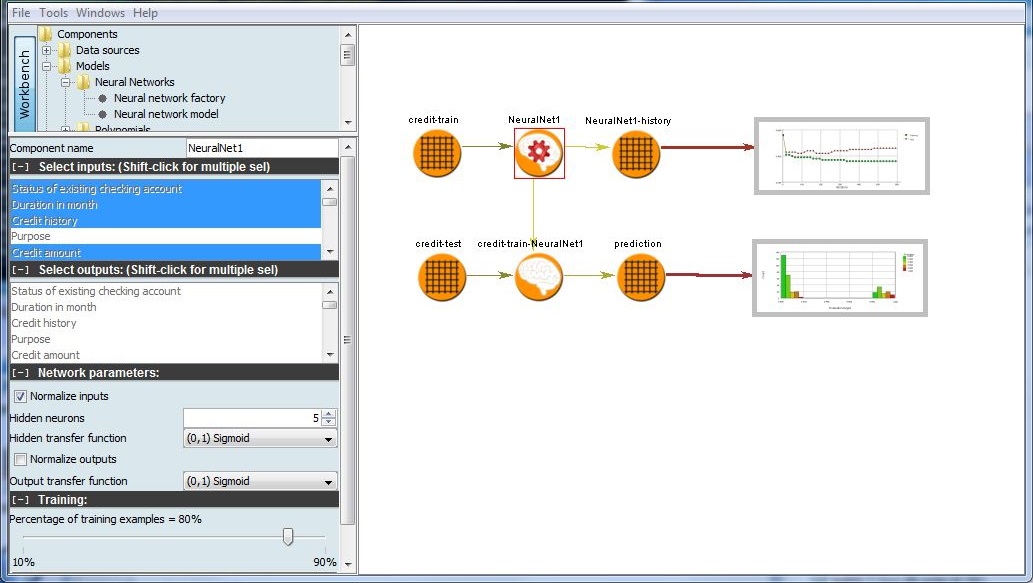Open the prediction histogram chart thumbnail
1033x583 pixels.
[840, 278]
